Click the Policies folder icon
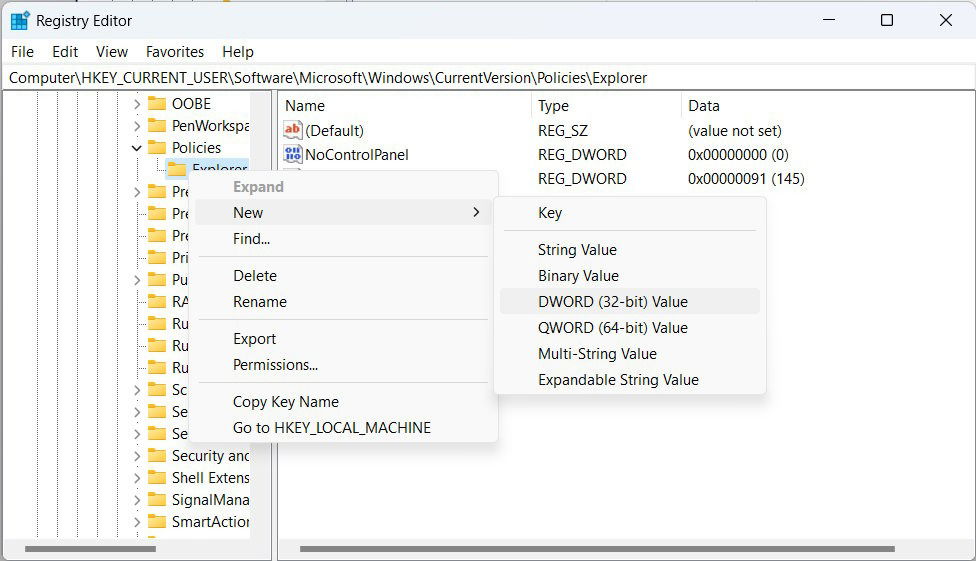 157,148
